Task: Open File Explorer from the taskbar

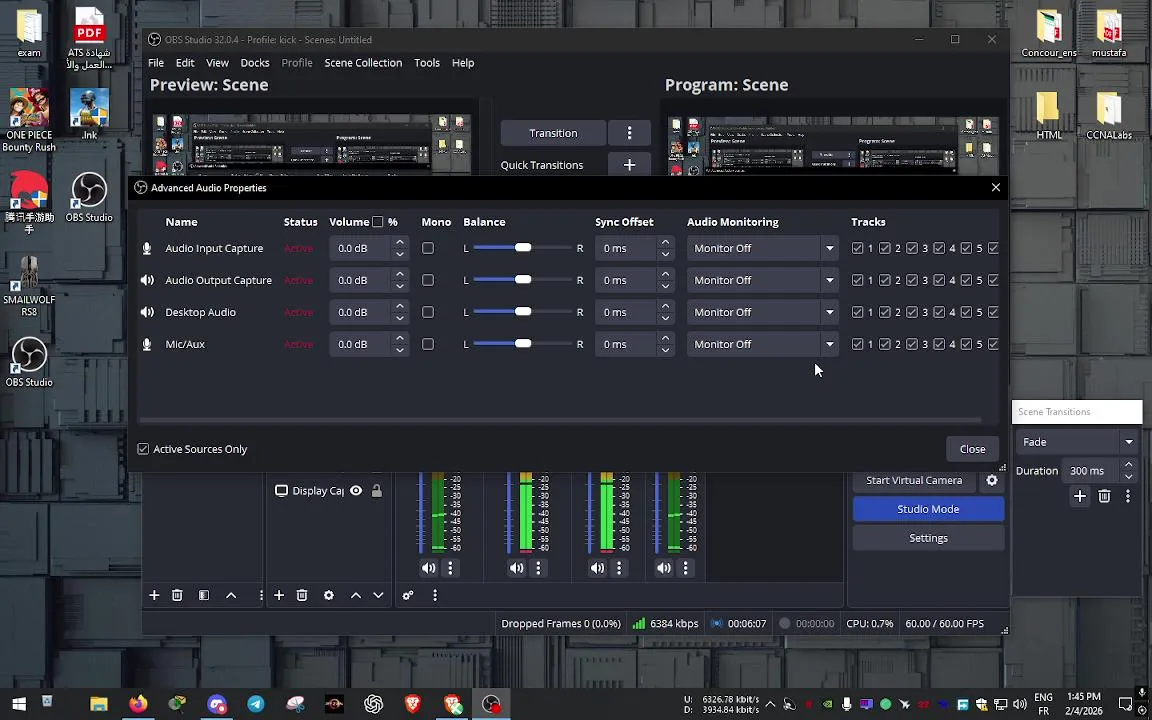Action: point(98,704)
